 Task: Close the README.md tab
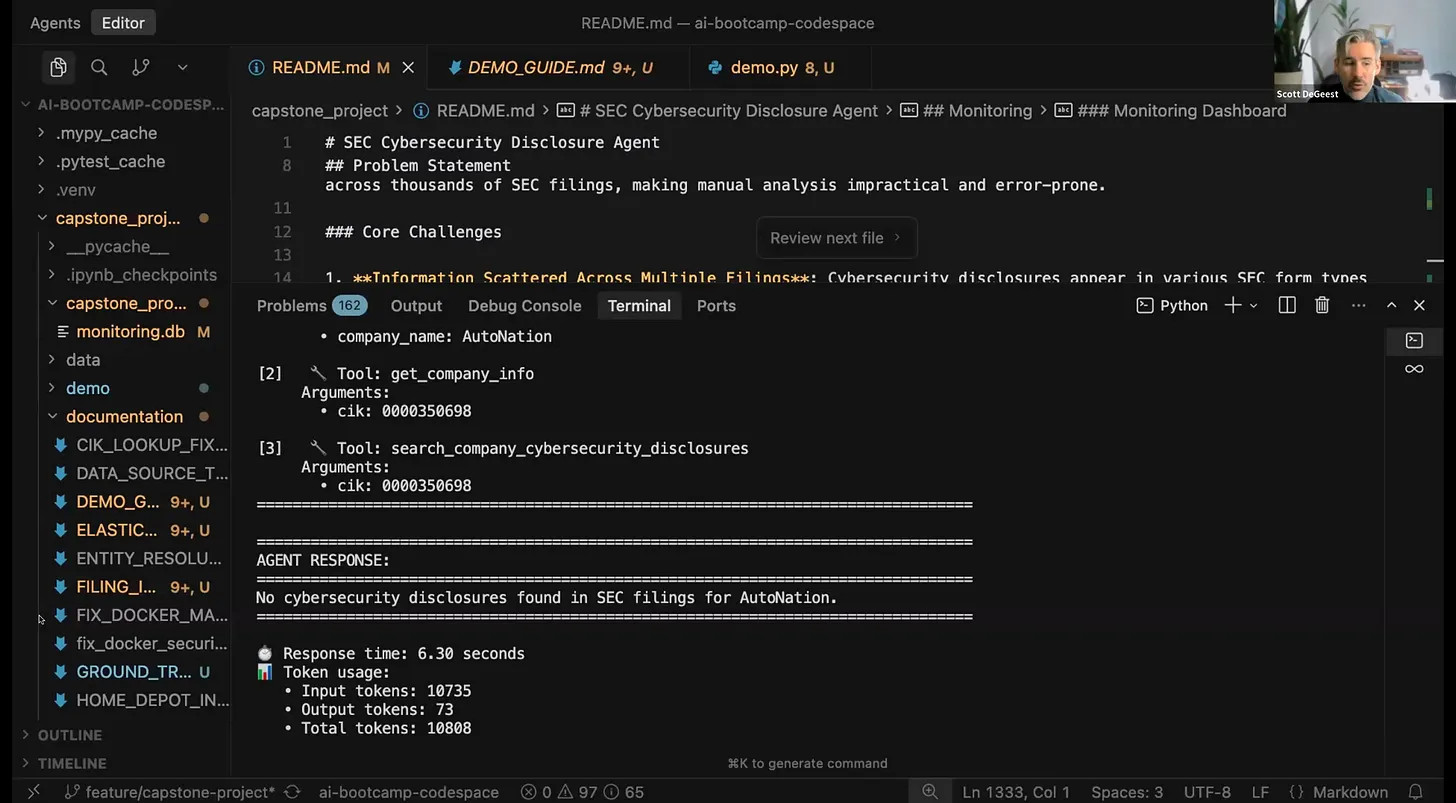point(408,67)
